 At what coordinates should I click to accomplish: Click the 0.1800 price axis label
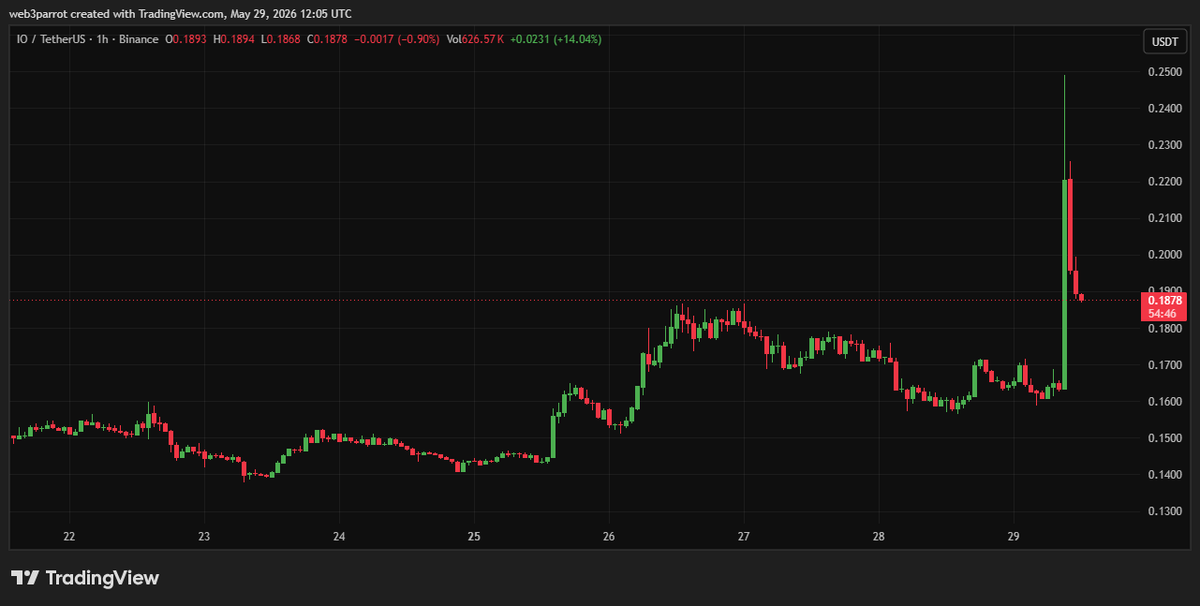tap(1165, 328)
